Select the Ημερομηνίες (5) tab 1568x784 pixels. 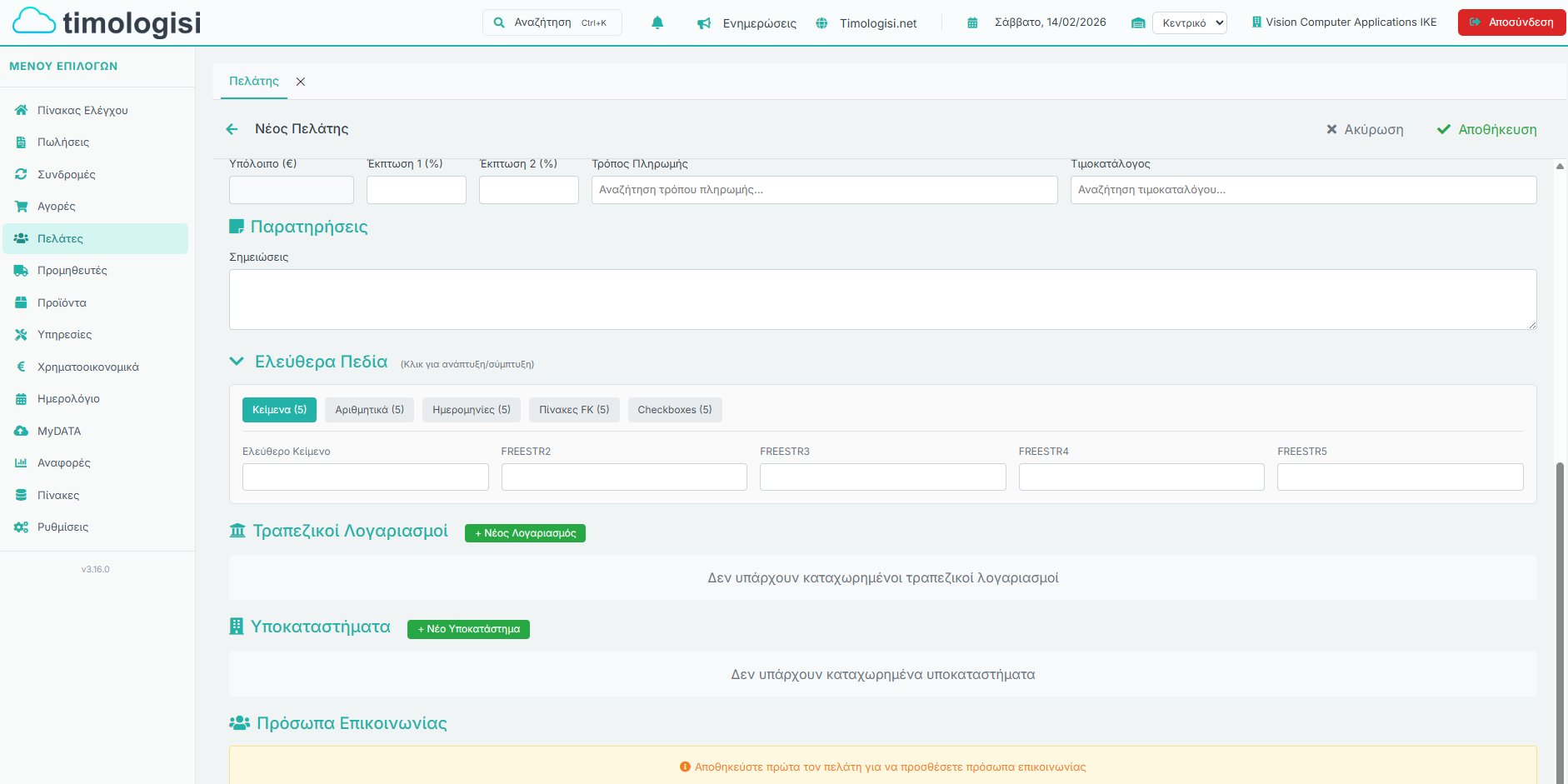pyautogui.click(x=471, y=410)
